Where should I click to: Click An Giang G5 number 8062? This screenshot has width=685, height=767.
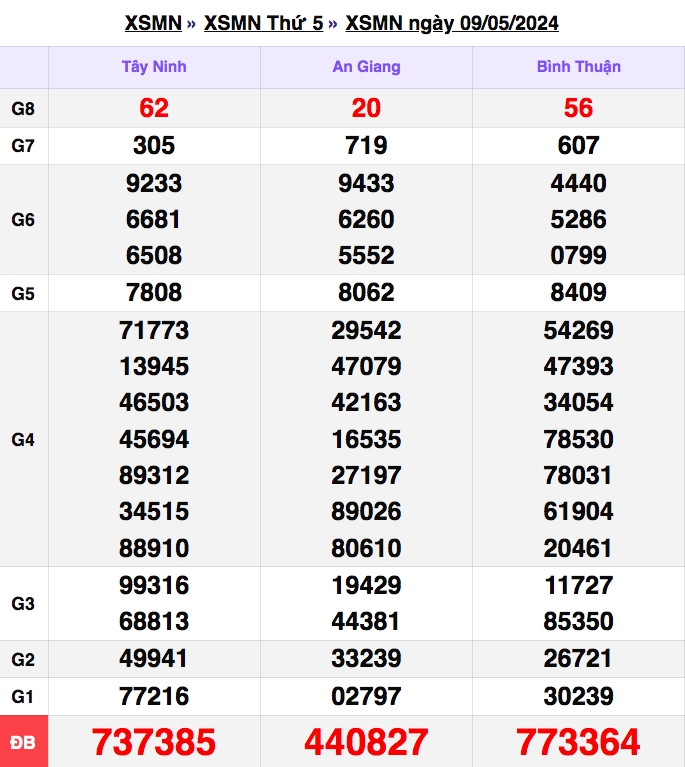tap(366, 293)
